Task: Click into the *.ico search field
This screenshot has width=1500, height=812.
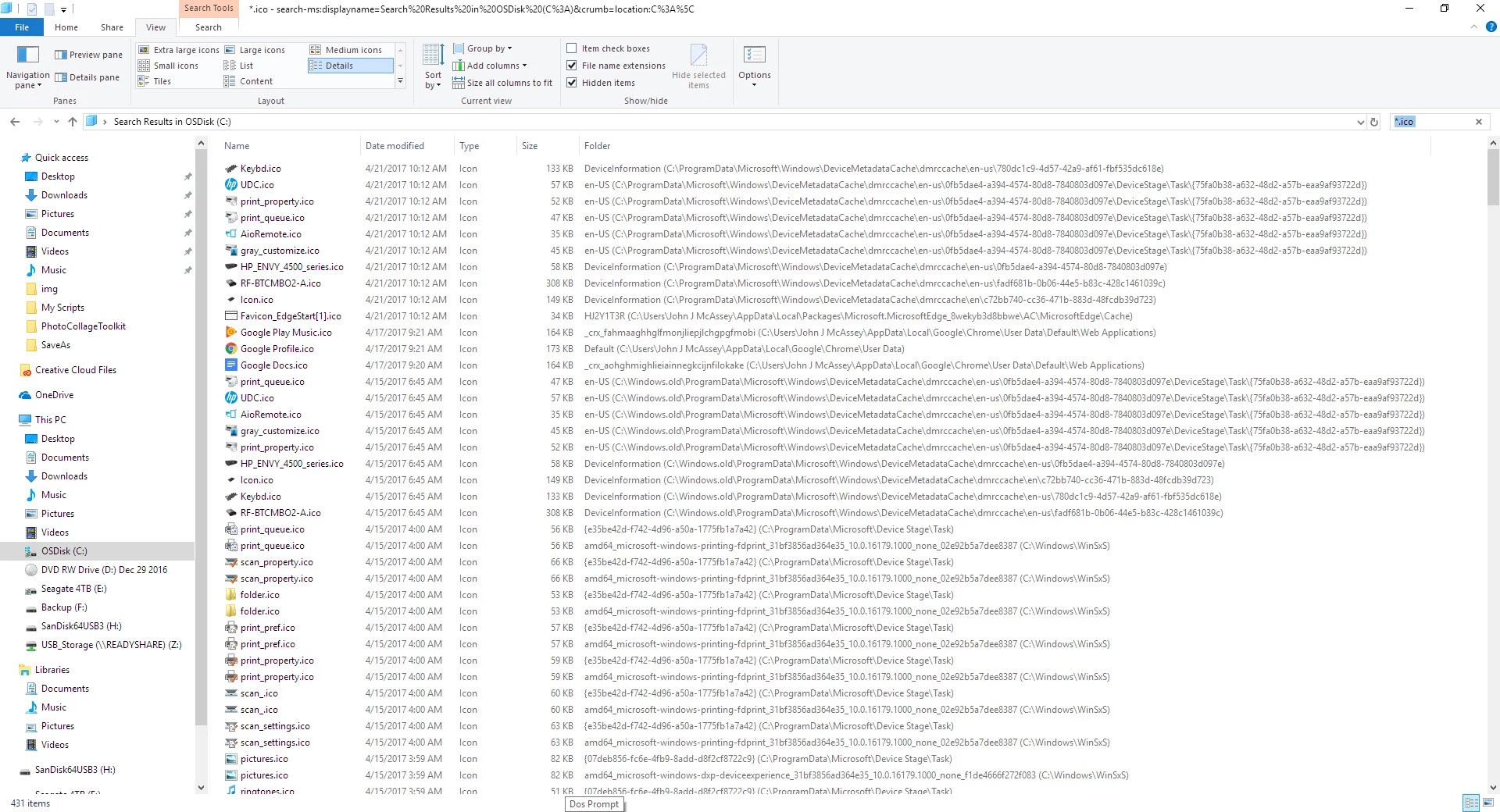Action: (x=1432, y=122)
